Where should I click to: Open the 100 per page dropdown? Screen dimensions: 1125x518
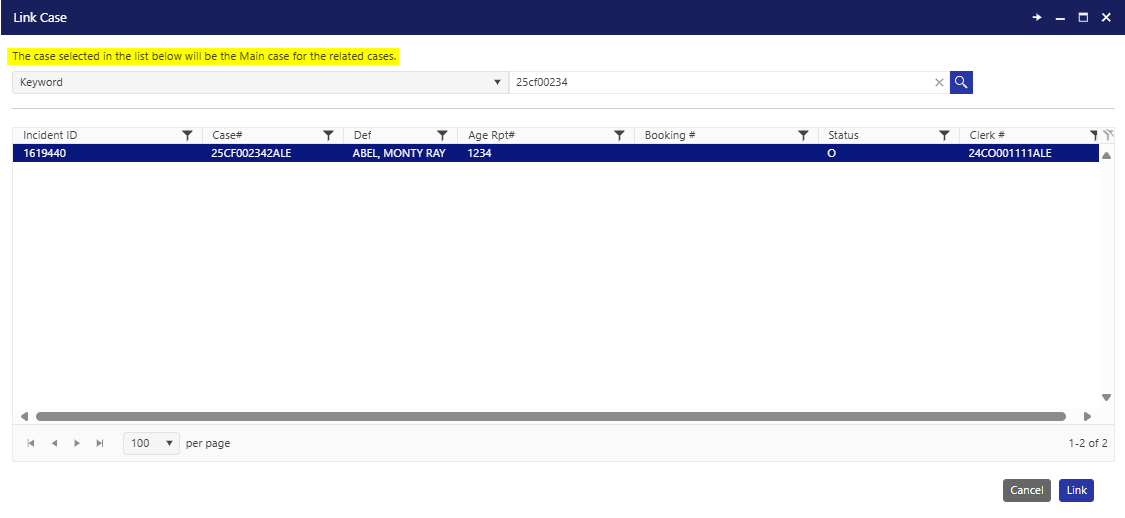151,443
